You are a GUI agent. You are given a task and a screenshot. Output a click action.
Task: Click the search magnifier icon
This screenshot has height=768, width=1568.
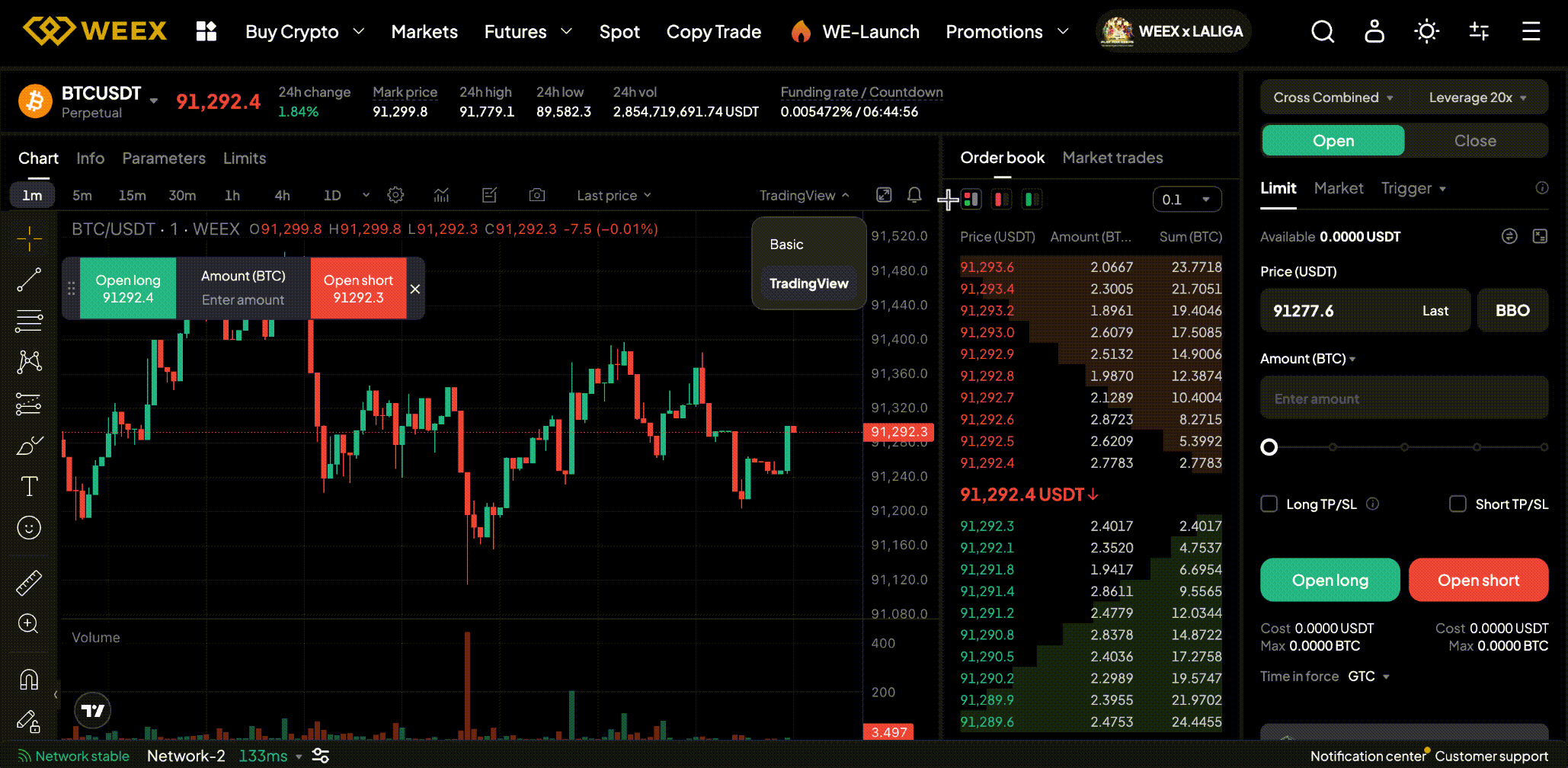click(1323, 31)
